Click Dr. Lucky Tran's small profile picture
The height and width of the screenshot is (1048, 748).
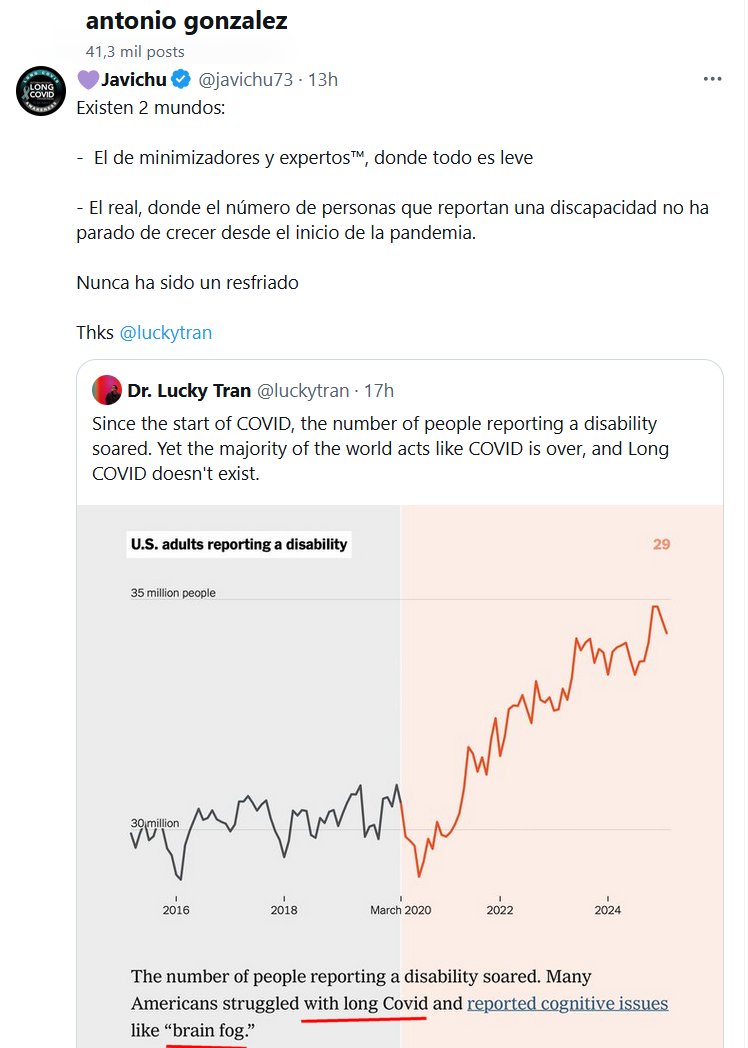pyautogui.click(x=107, y=390)
